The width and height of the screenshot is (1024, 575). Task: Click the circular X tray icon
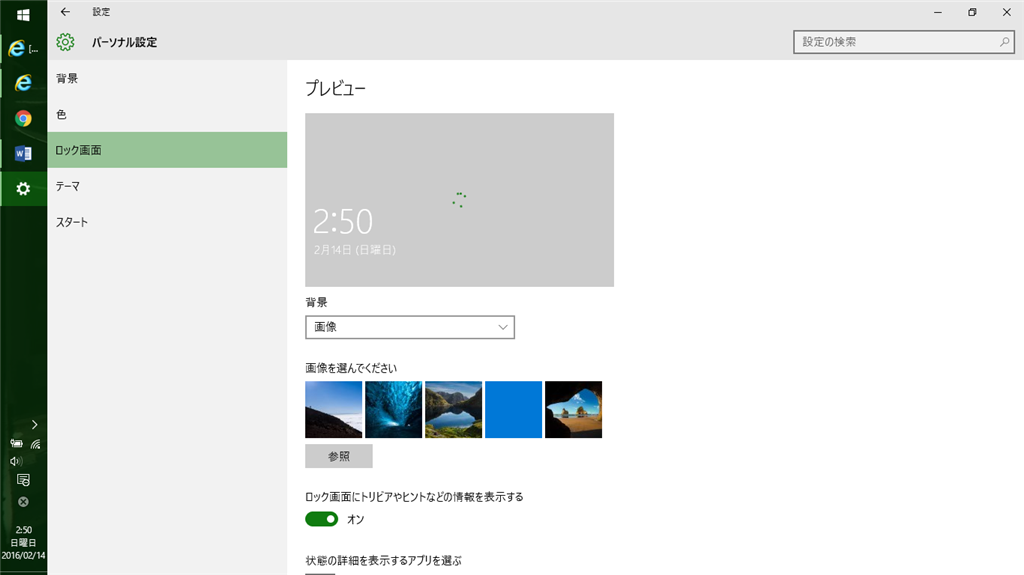[x=23, y=502]
